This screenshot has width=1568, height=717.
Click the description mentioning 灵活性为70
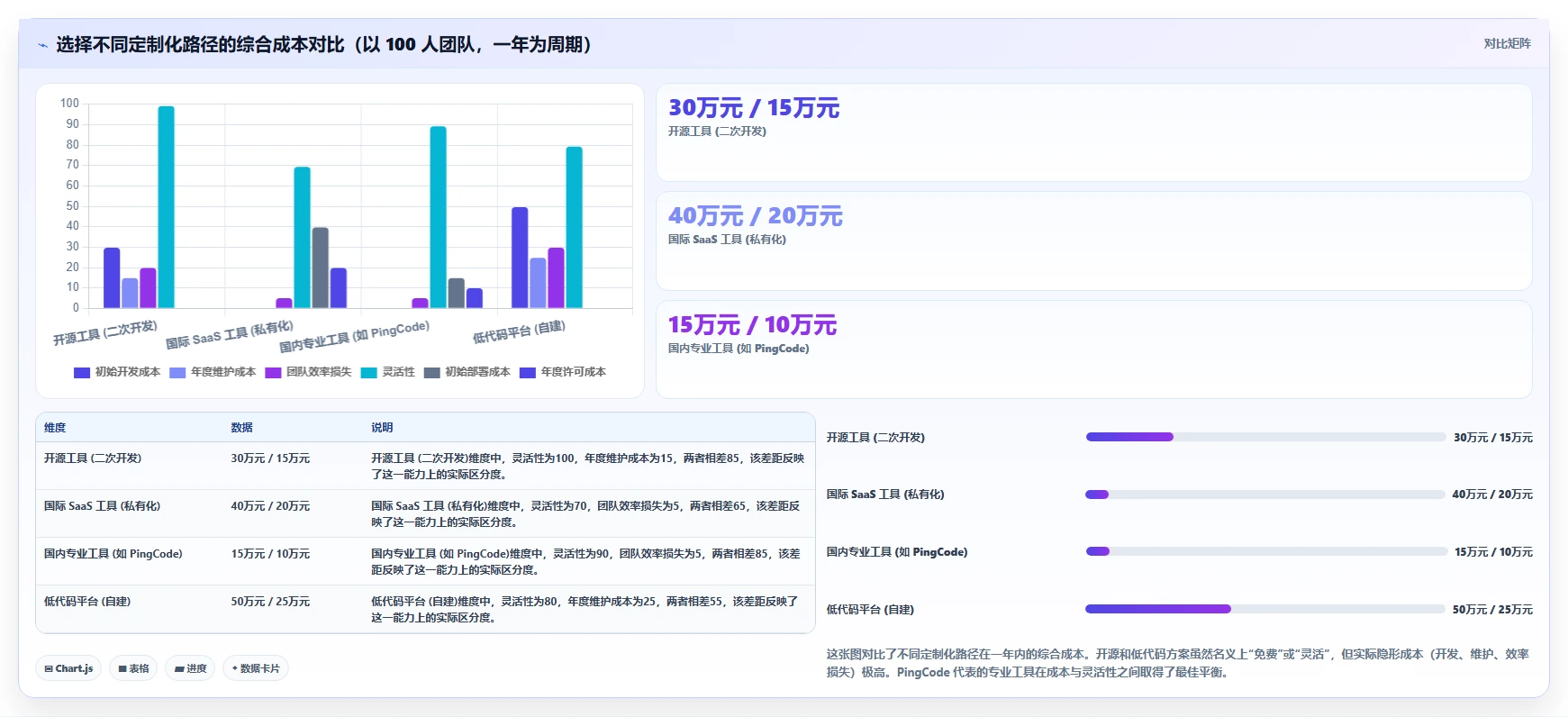click(x=585, y=514)
